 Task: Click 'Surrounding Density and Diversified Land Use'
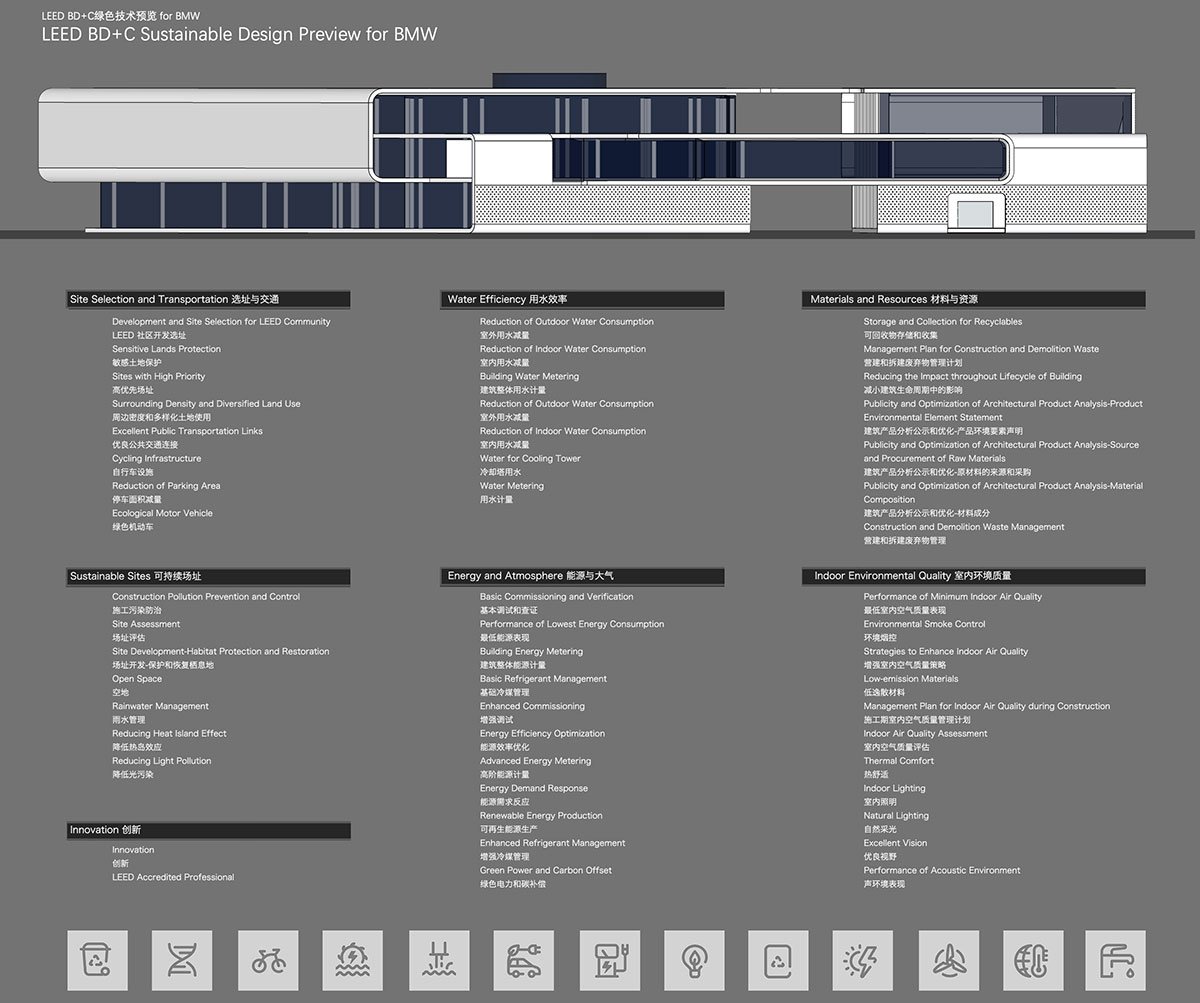click(x=206, y=404)
